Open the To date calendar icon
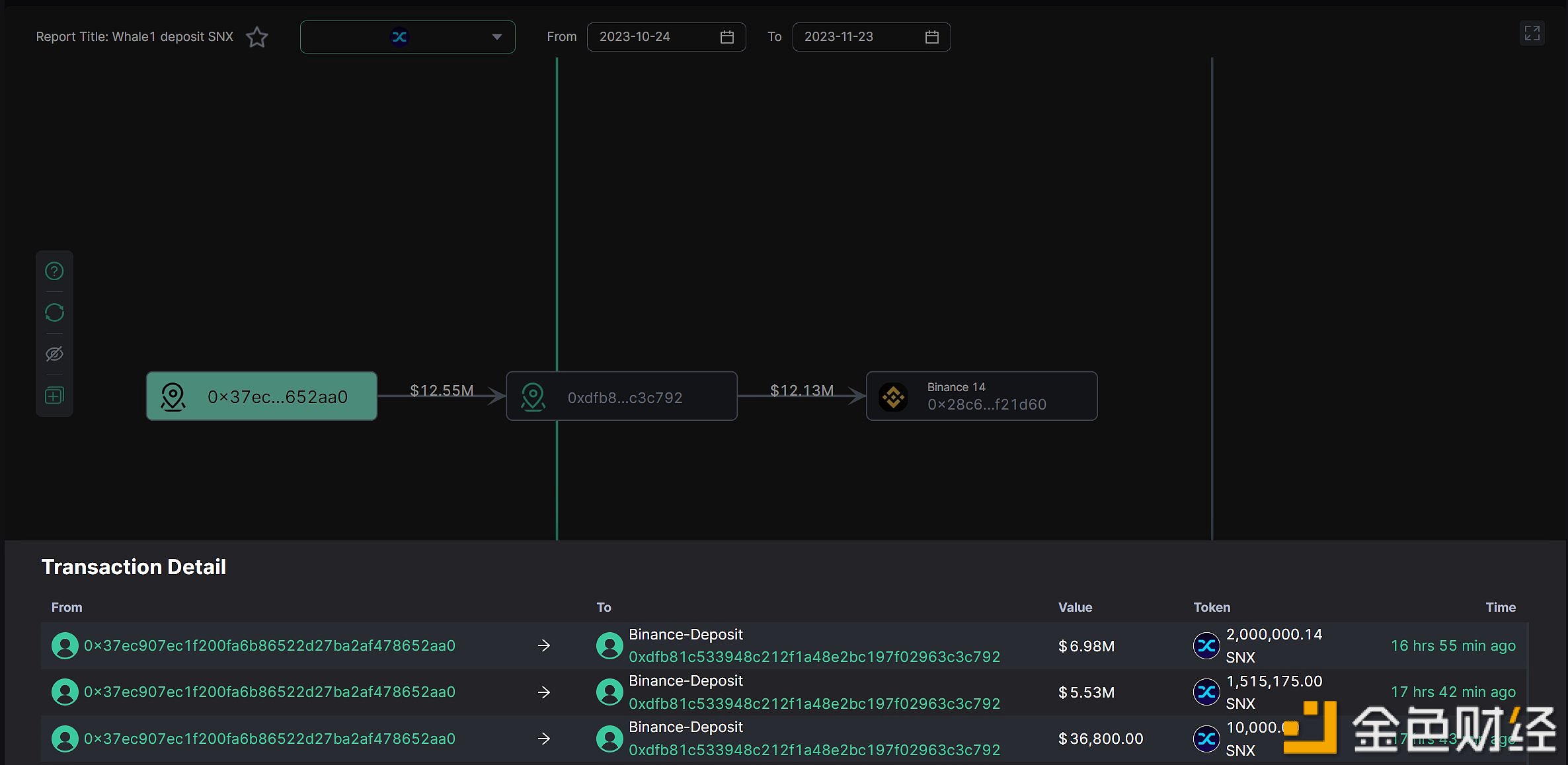The width and height of the screenshot is (1568, 765). point(932,37)
